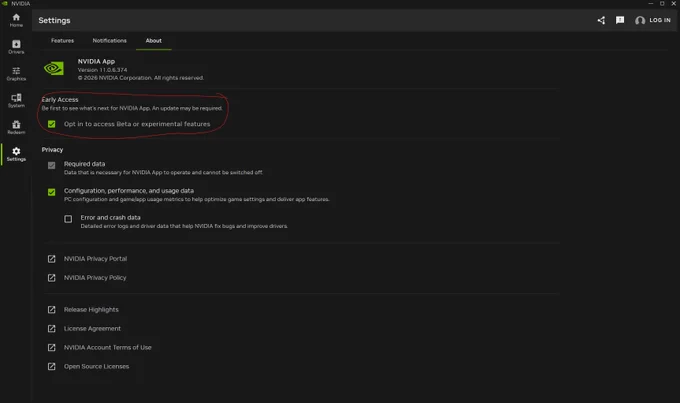Maximize the NVIDIA window
680x403 pixels.
pos(662,3)
